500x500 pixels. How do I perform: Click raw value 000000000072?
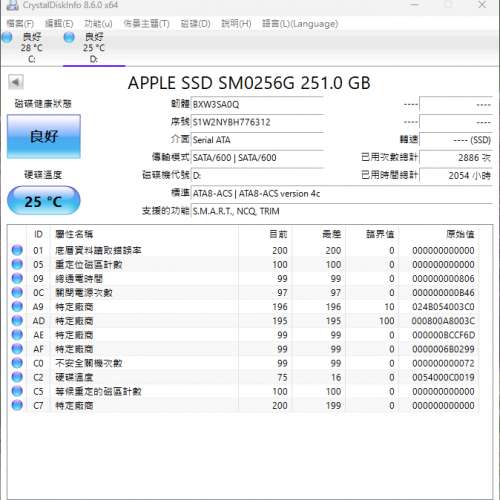(443, 363)
